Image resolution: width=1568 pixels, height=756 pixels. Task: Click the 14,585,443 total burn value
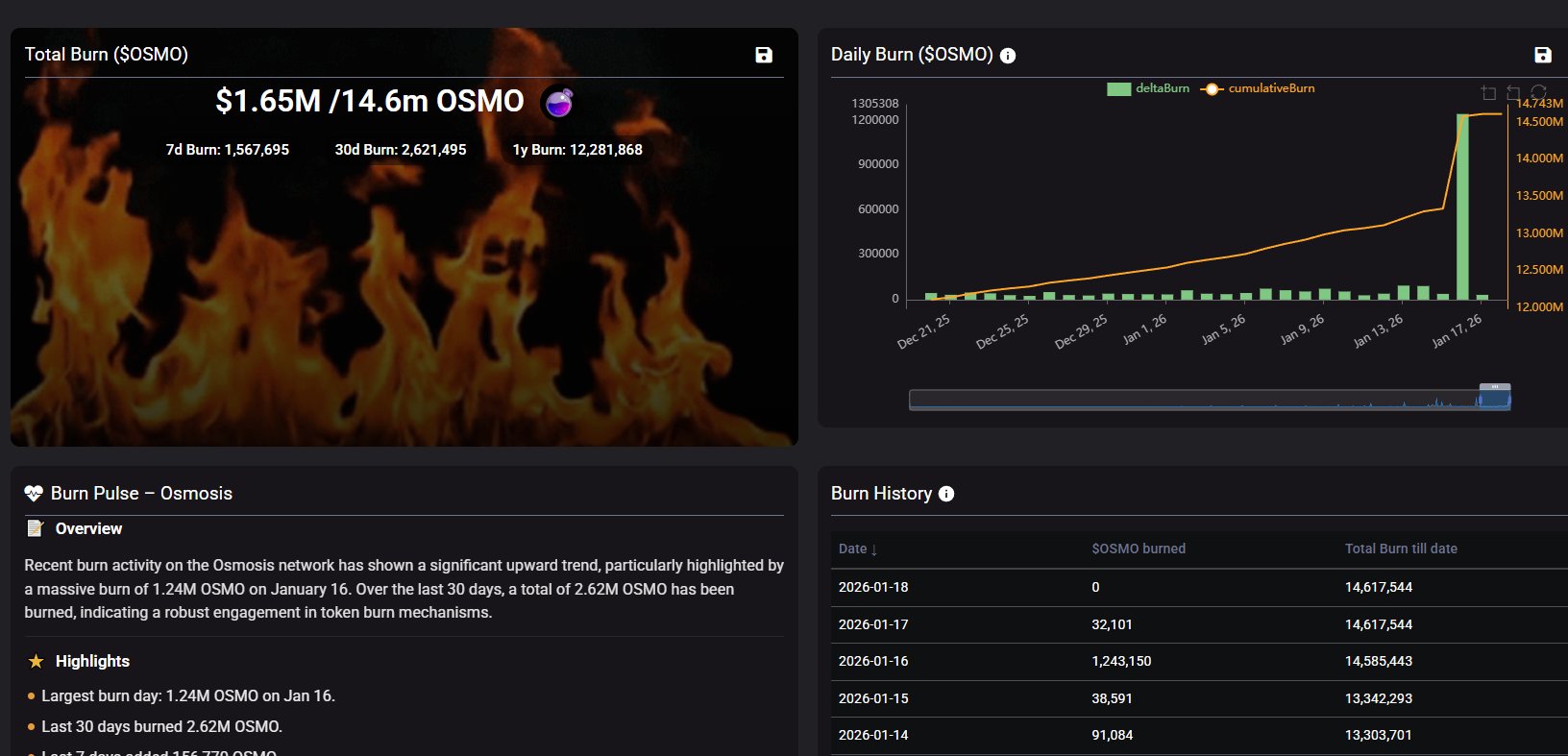1379,661
